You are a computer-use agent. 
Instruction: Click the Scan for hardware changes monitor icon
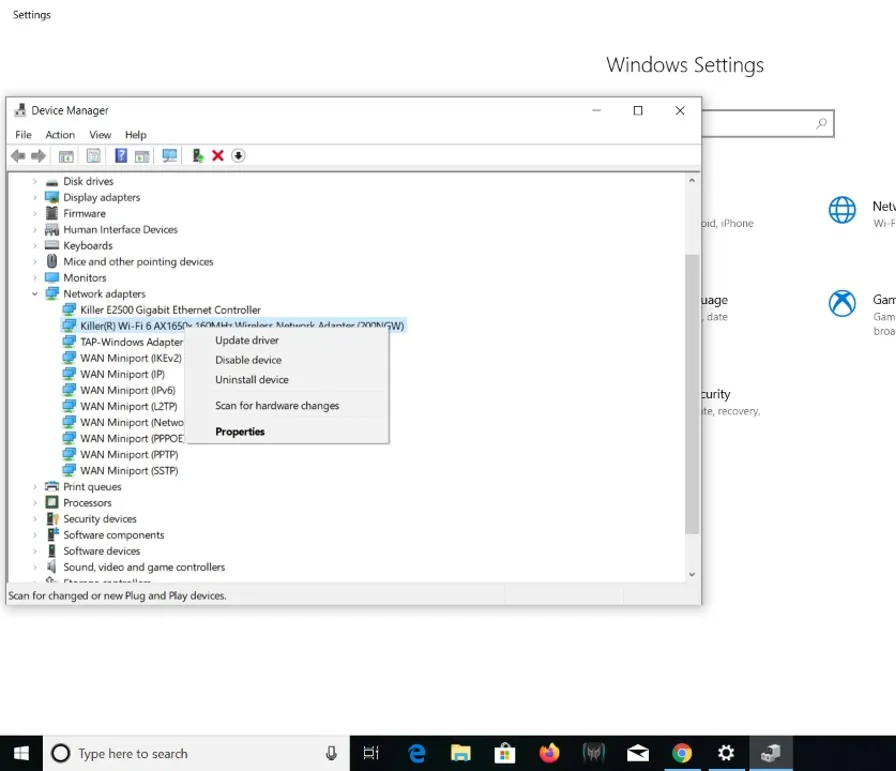169,155
